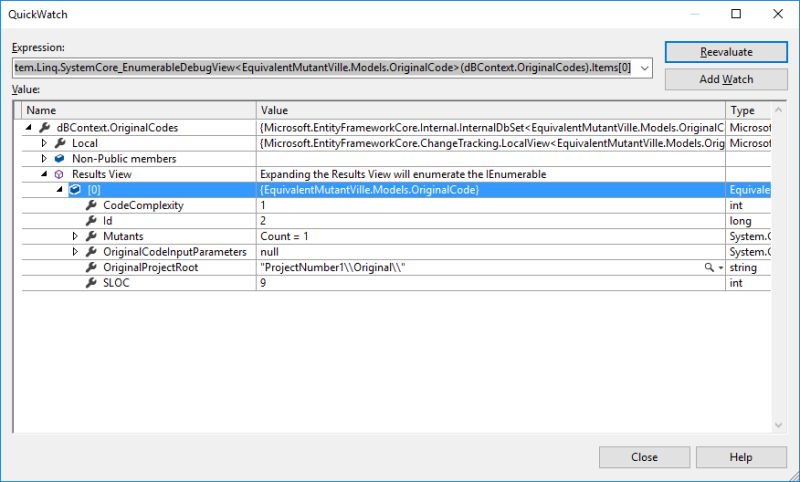Select the "ProjectNumber1\\Original\\" value
The height and width of the screenshot is (482, 800).
(333, 267)
